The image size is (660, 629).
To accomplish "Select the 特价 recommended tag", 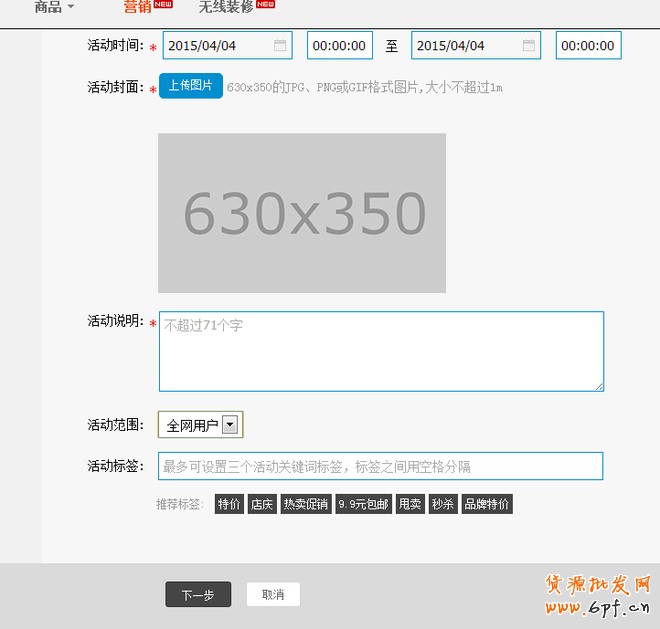I will pos(229,505).
